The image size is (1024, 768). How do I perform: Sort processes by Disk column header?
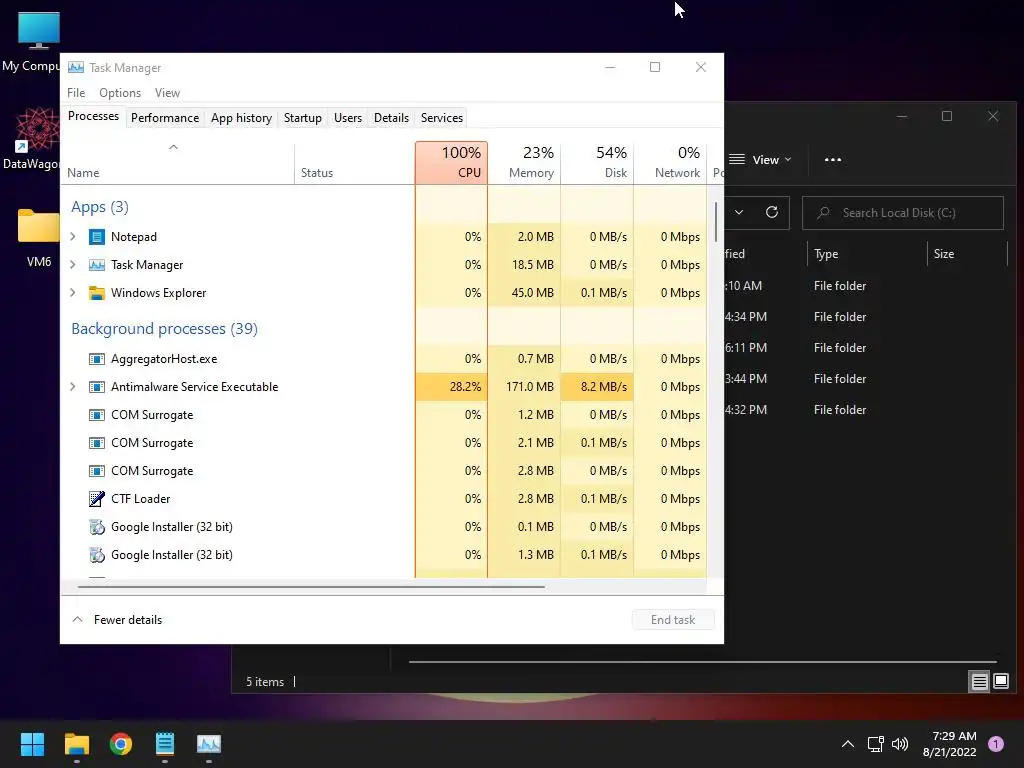(597, 163)
